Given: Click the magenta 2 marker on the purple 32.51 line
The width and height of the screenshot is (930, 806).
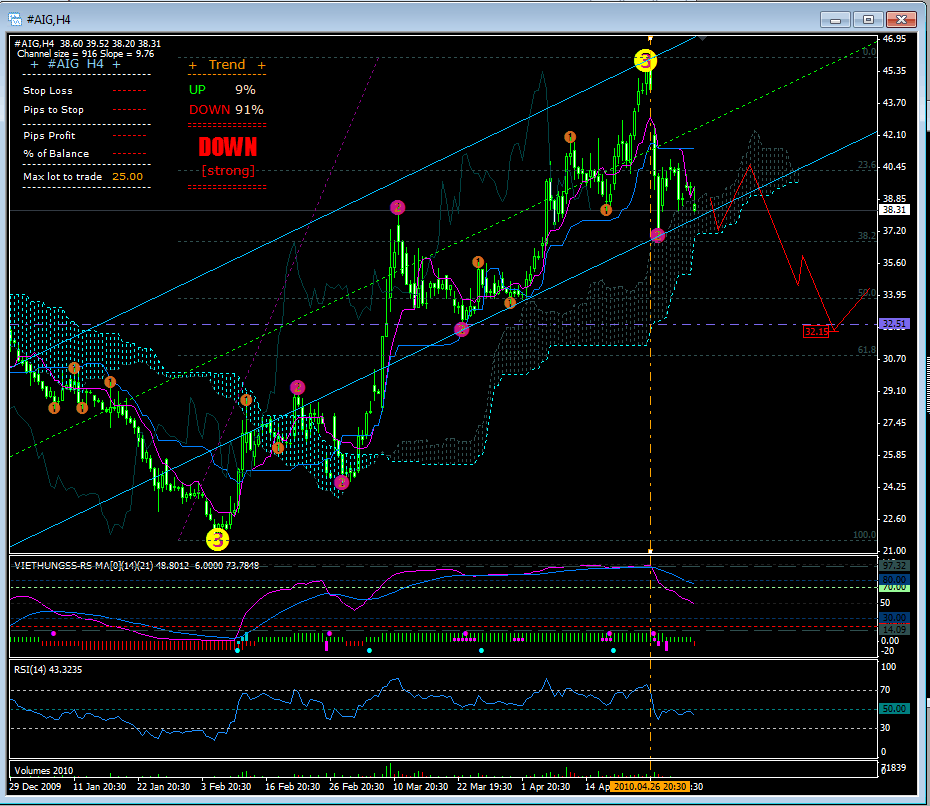Looking at the screenshot, I should click(x=461, y=330).
